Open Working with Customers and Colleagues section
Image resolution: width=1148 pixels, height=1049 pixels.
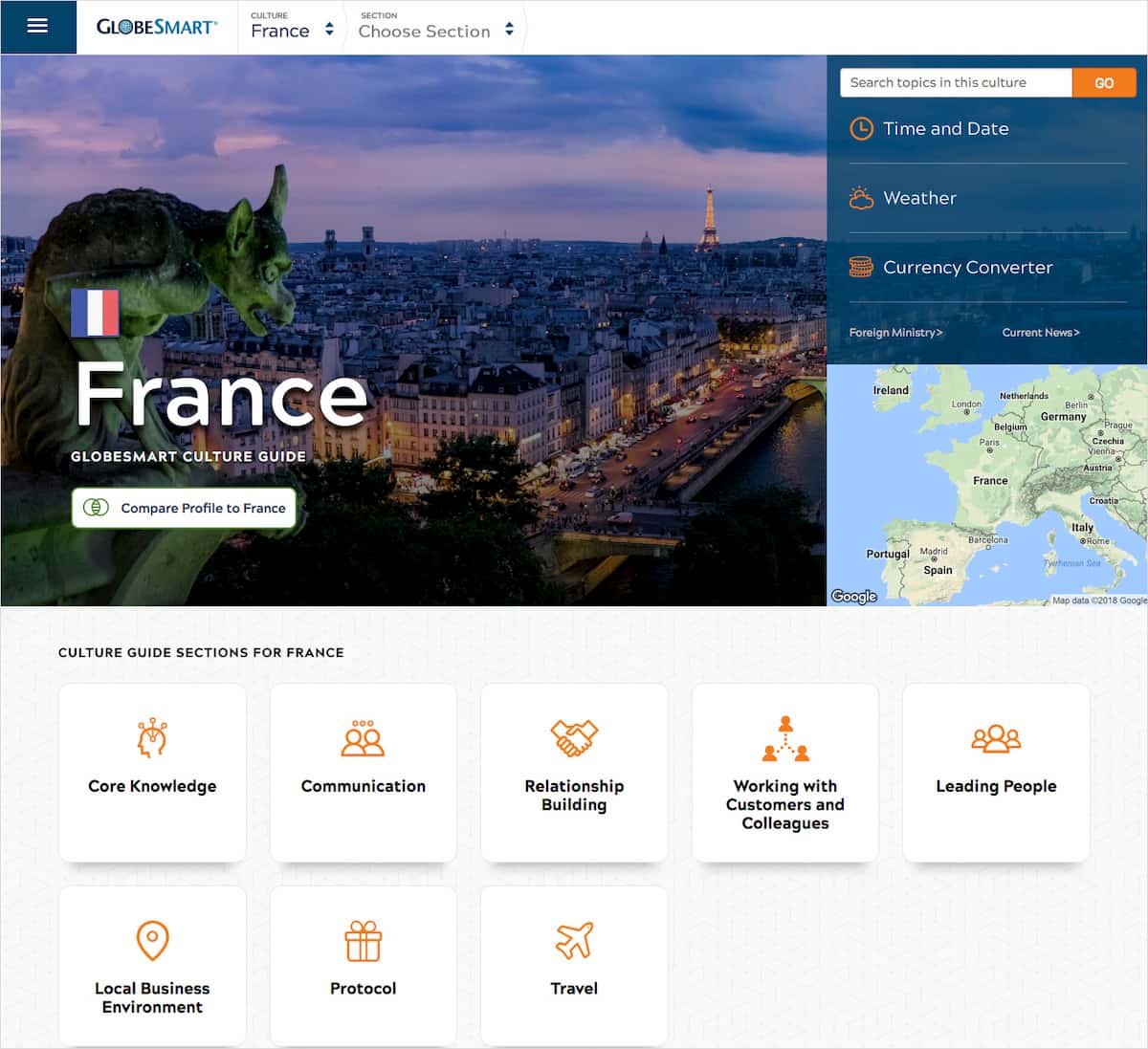click(785, 773)
